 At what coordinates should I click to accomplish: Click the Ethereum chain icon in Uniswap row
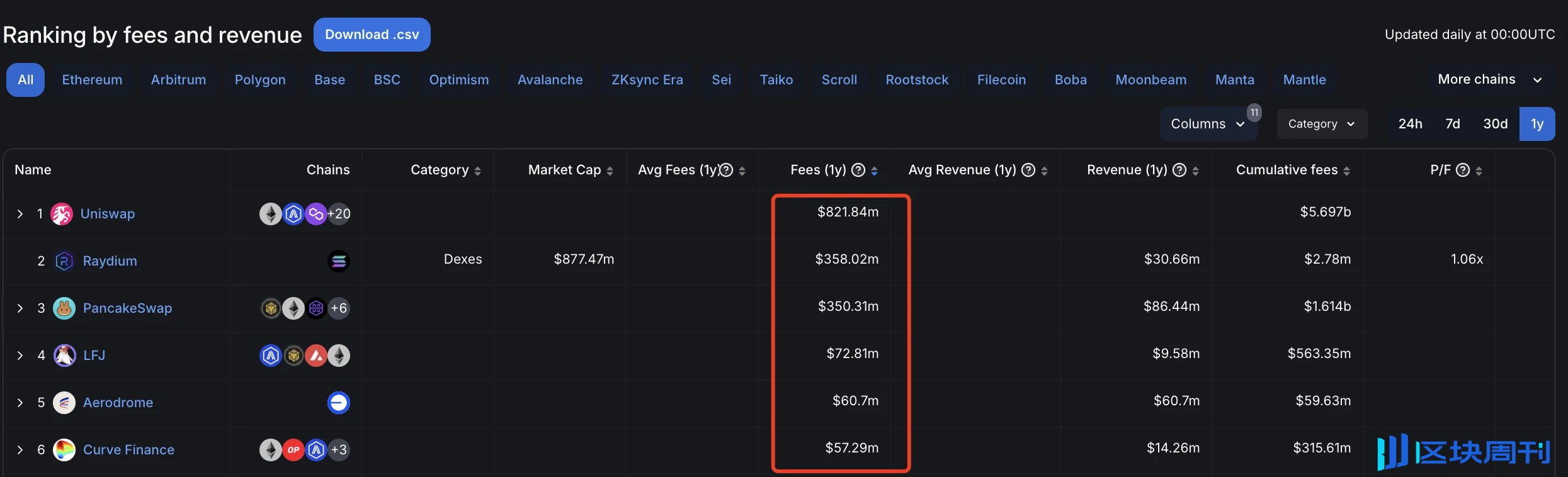(271, 214)
